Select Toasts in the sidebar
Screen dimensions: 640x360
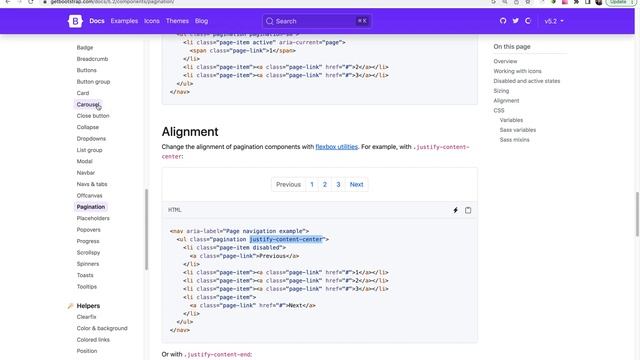click(85, 276)
